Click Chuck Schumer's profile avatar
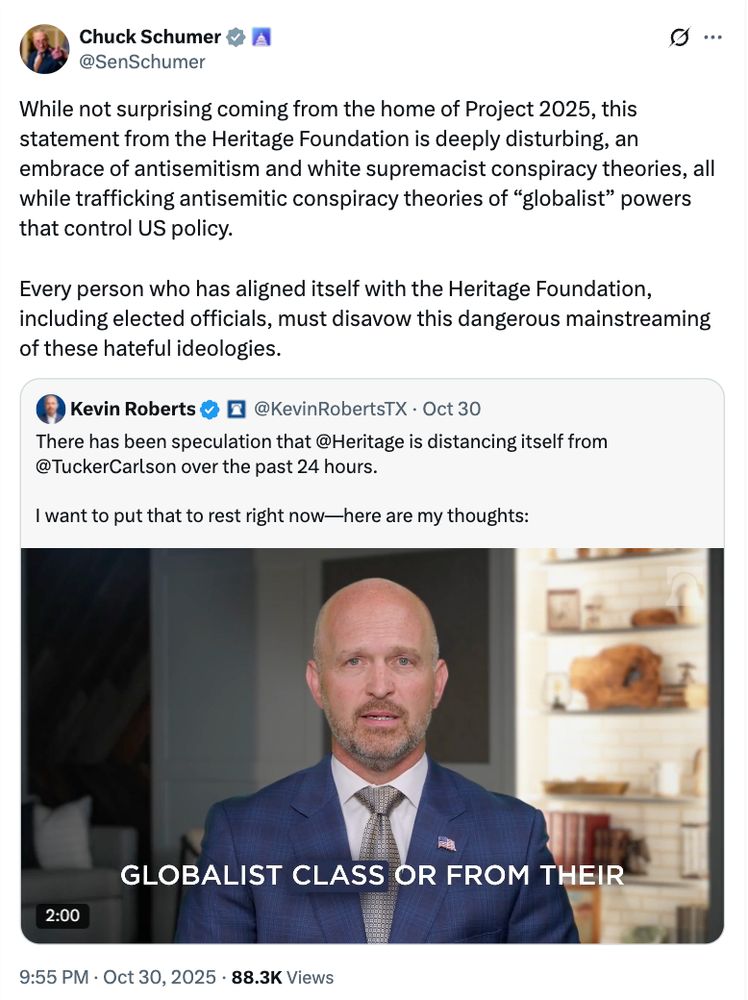The height and width of the screenshot is (1000, 748). click(x=44, y=48)
